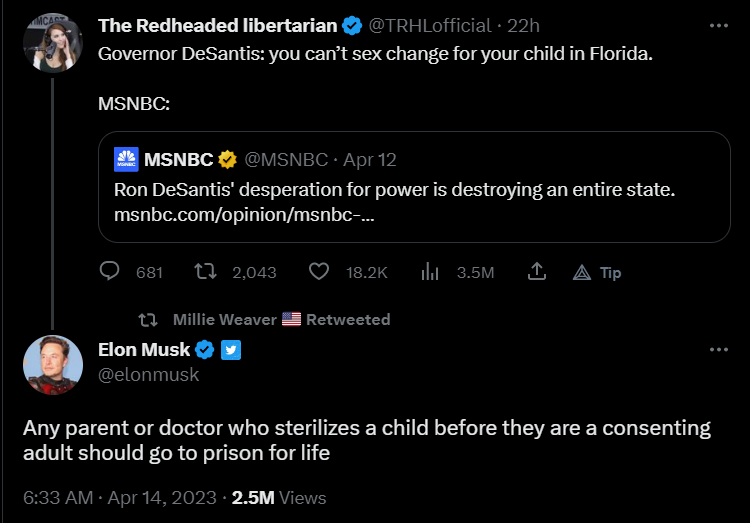
Task: Open the @TRHLofficial handle
Action: point(430,26)
